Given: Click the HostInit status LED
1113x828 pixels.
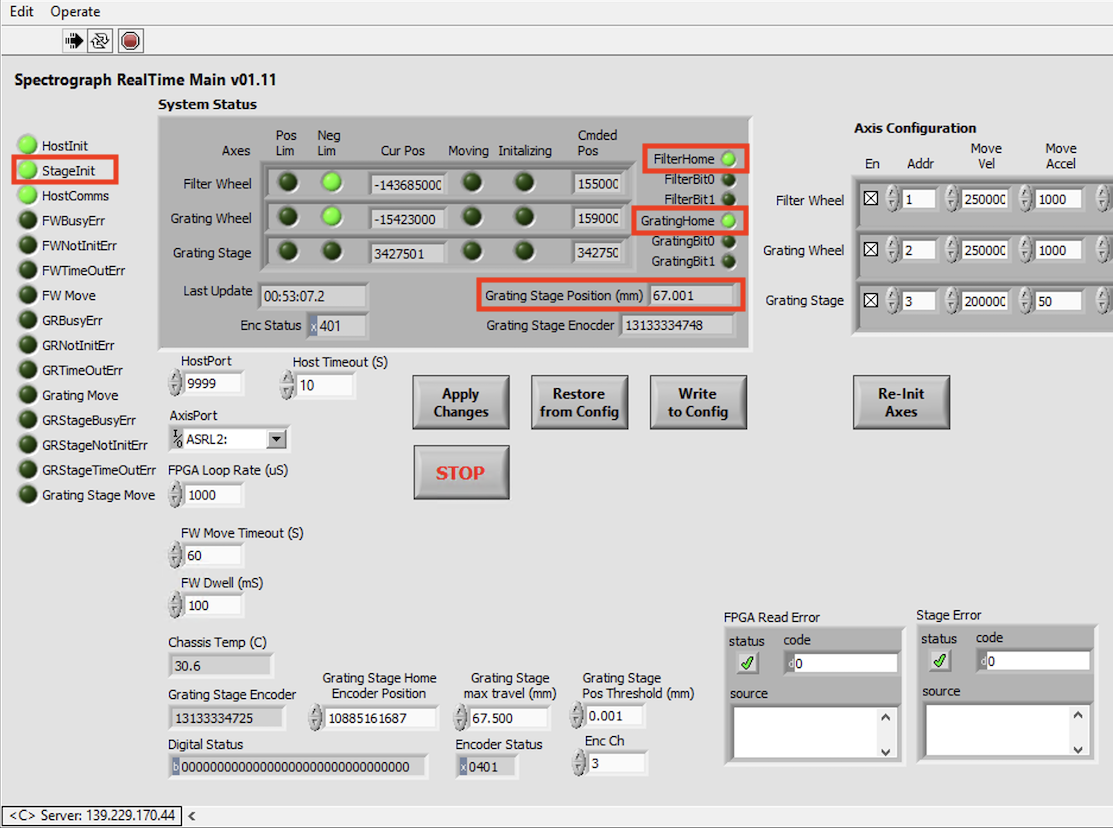Looking at the screenshot, I should coord(27,146).
